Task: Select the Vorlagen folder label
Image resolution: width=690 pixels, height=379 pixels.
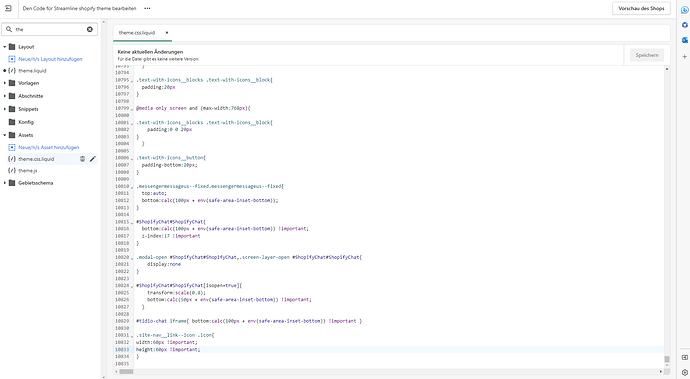Action: [x=29, y=83]
